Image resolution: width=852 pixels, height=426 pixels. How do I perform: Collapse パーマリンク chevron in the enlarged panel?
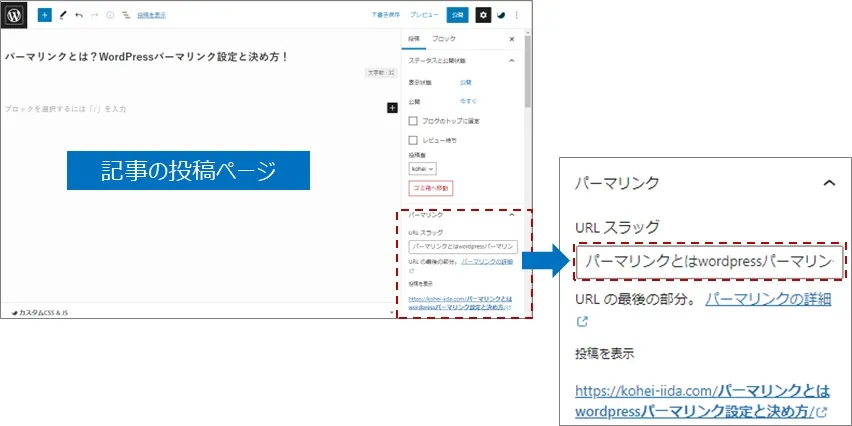[829, 183]
